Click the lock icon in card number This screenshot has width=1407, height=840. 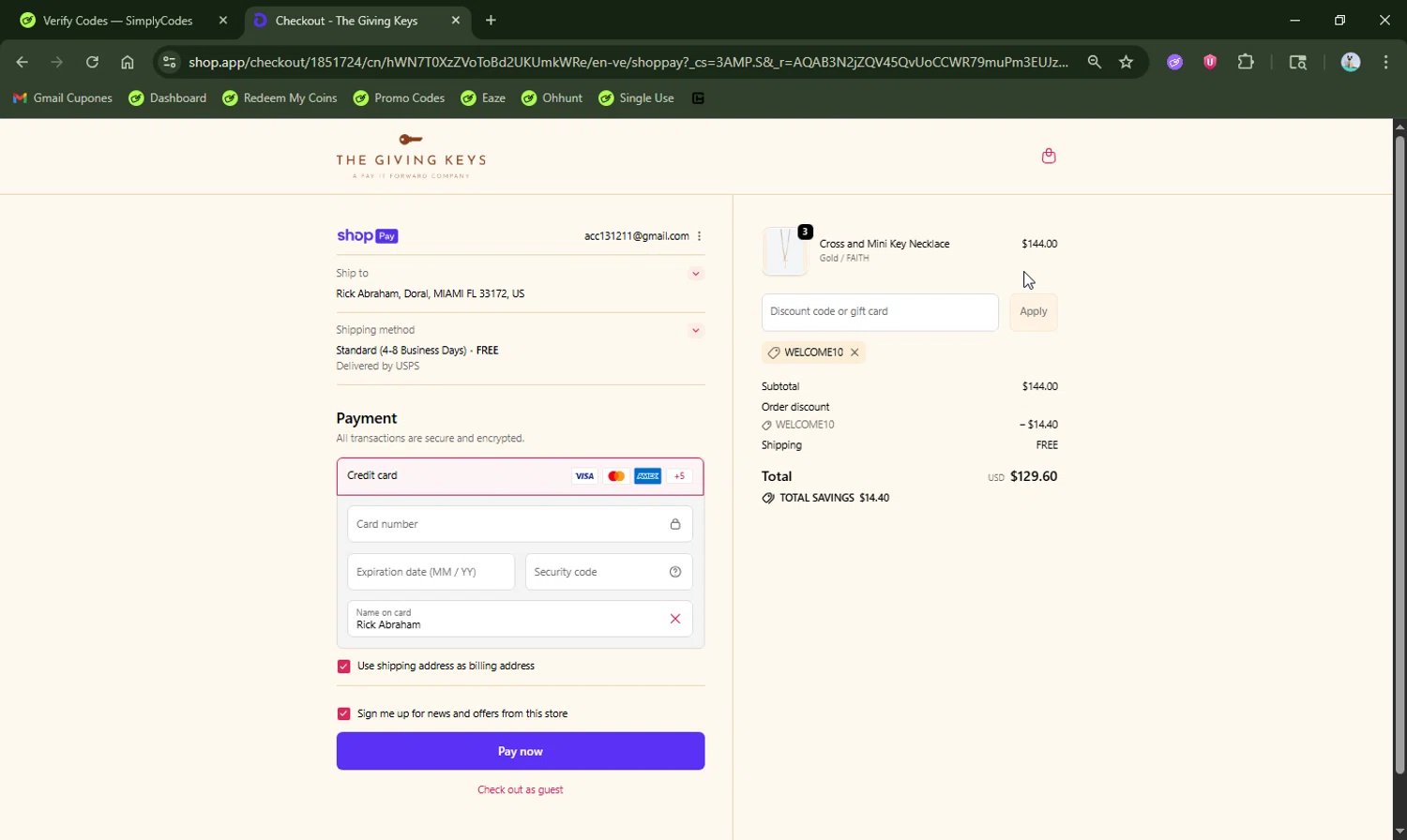(x=675, y=524)
